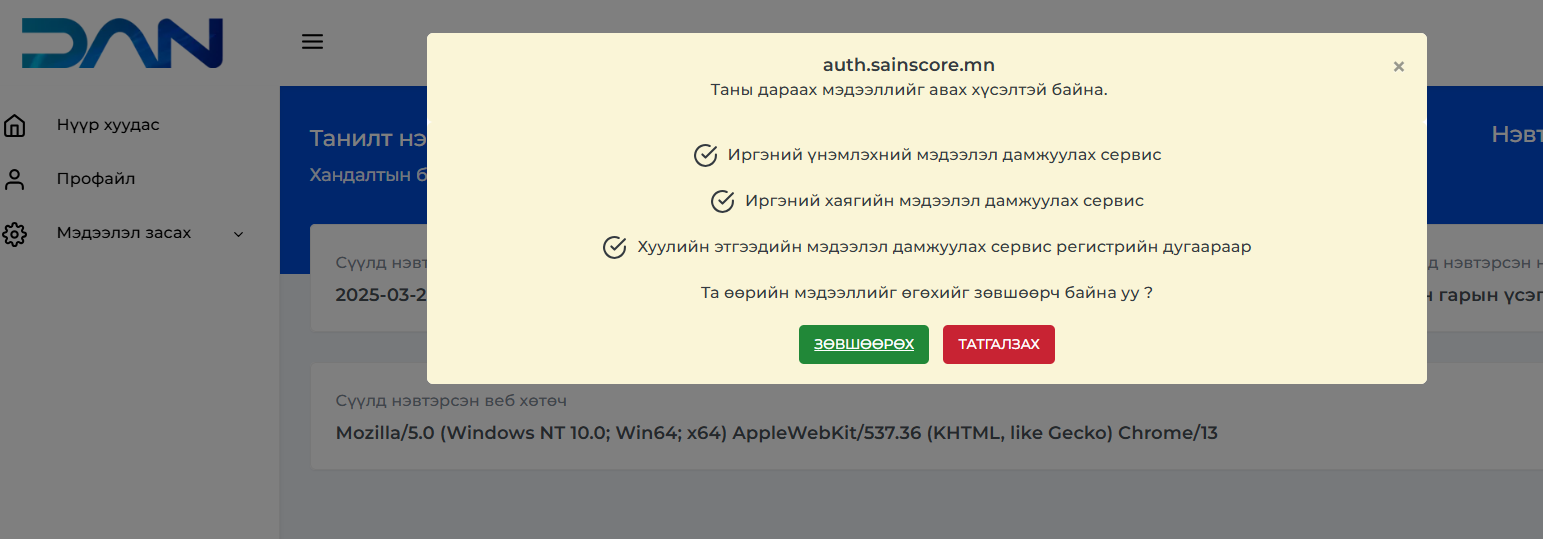Close the auth.sainscore.mn dialog with X

click(1398, 67)
